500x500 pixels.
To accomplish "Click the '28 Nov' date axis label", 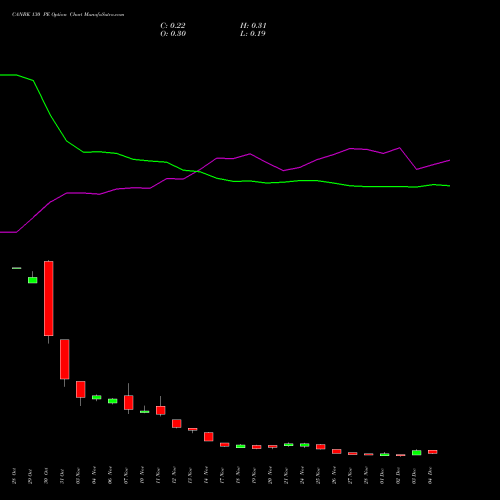I will coord(366,476).
